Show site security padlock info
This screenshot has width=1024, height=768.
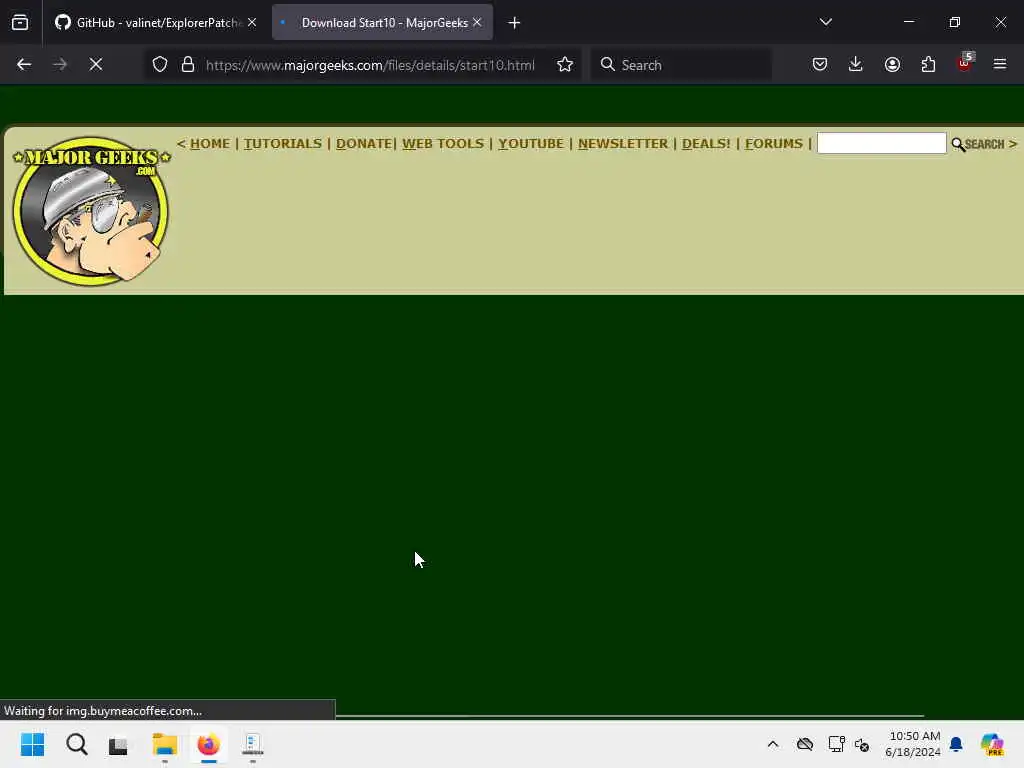[x=188, y=65]
